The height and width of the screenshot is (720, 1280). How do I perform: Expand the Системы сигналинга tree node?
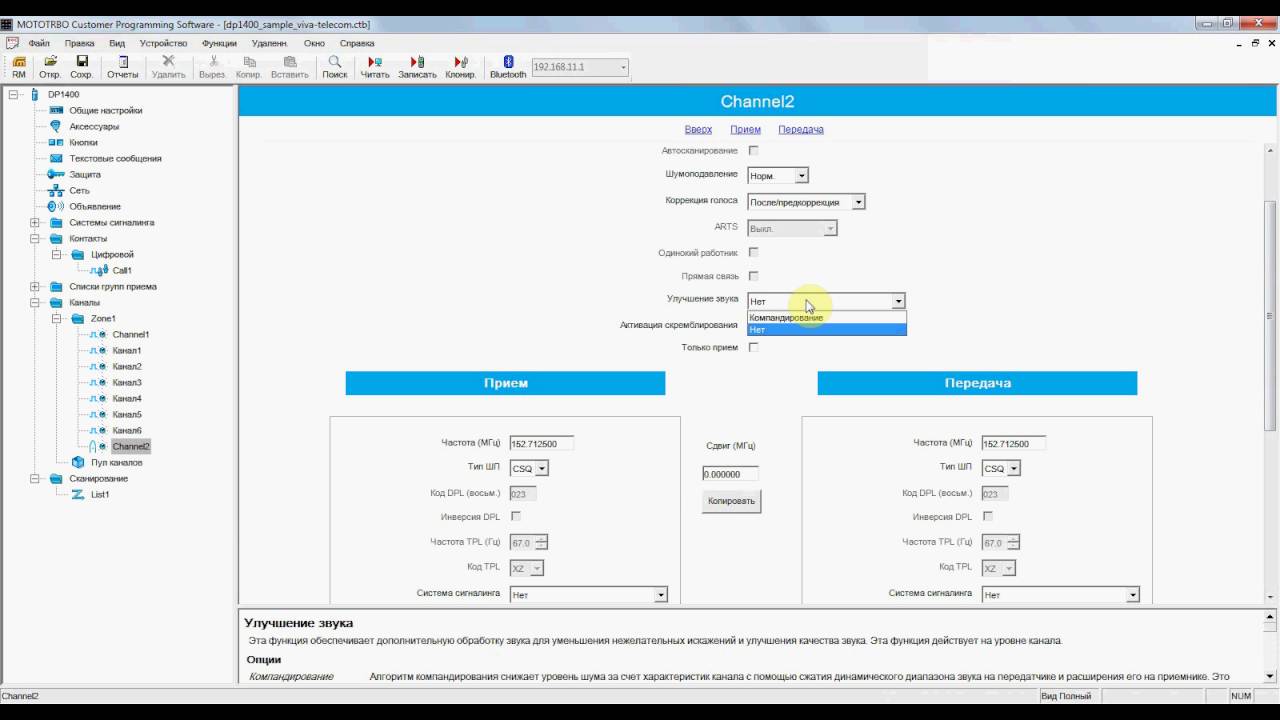point(35,222)
